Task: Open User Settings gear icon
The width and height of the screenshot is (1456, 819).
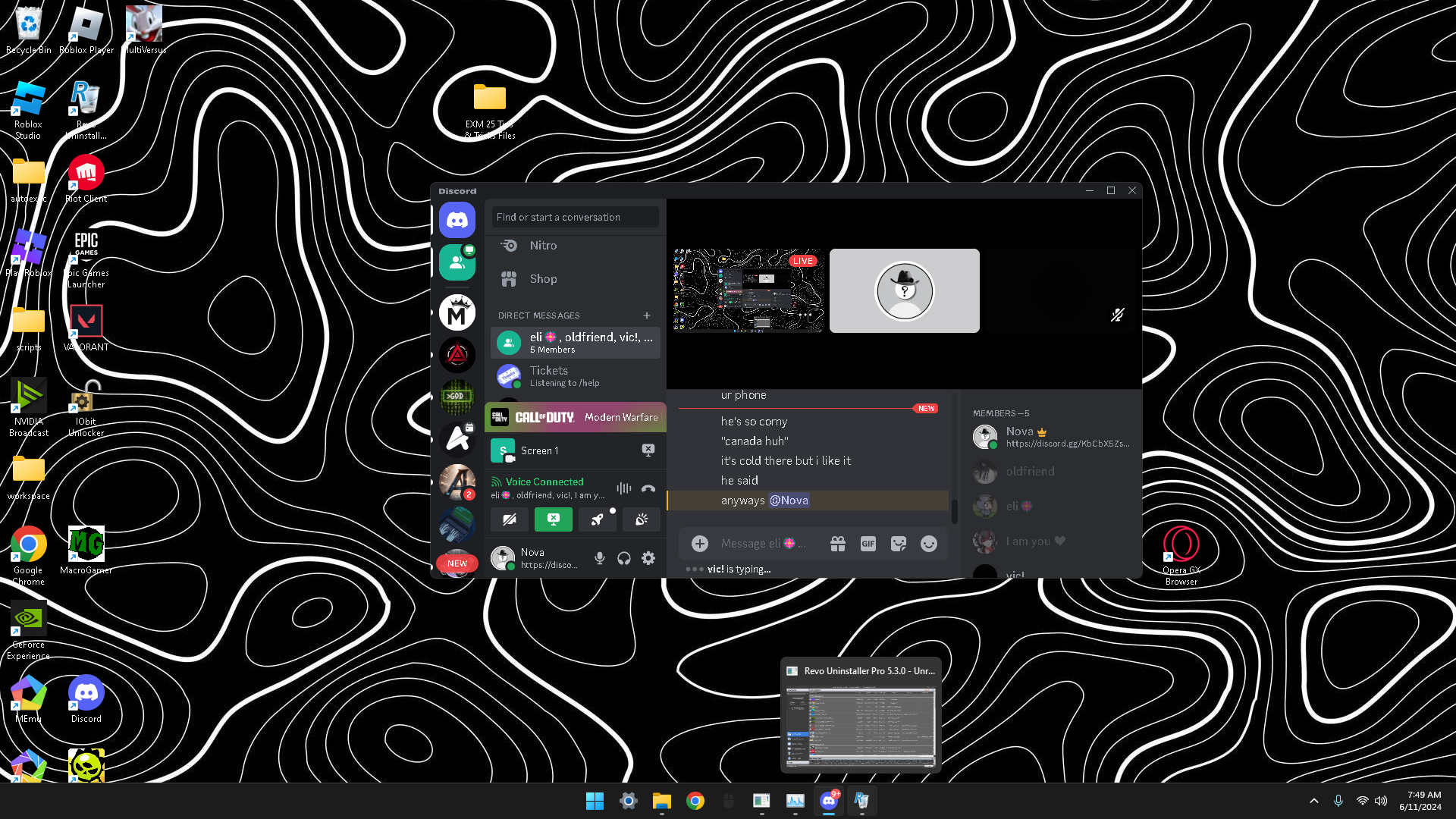Action: pyautogui.click(x=648, y=559)
